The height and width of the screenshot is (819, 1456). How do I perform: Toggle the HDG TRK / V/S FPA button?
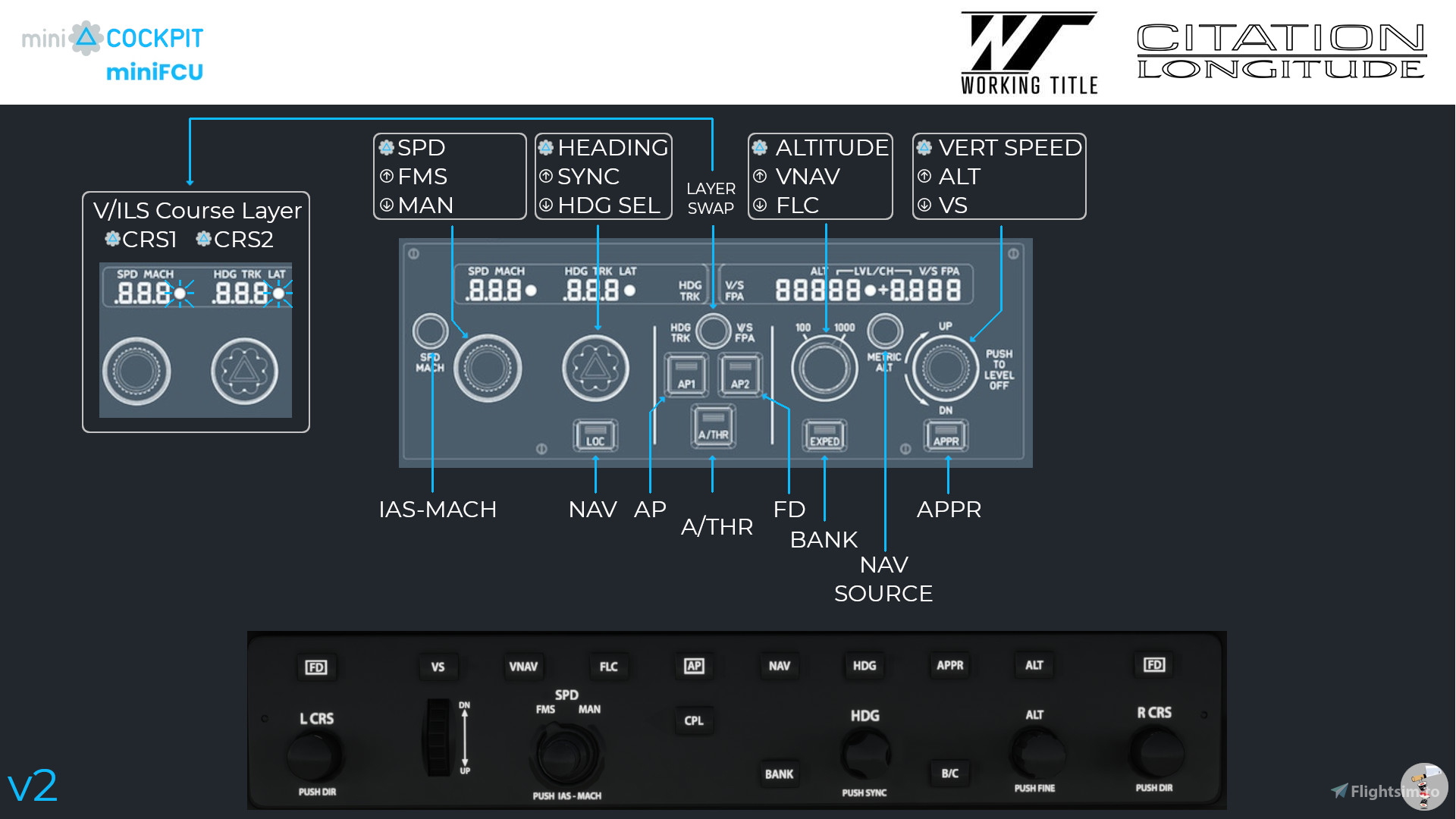(x=713, y=331)
